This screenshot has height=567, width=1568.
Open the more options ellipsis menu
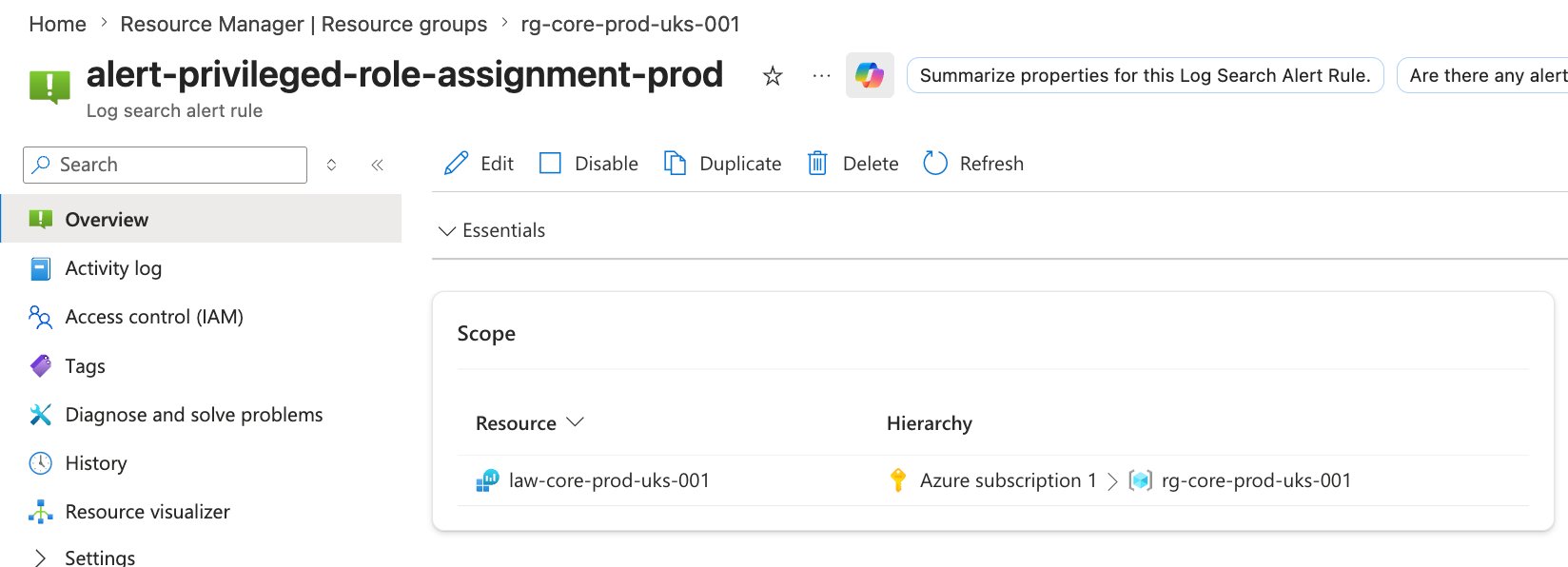point(821,76)
